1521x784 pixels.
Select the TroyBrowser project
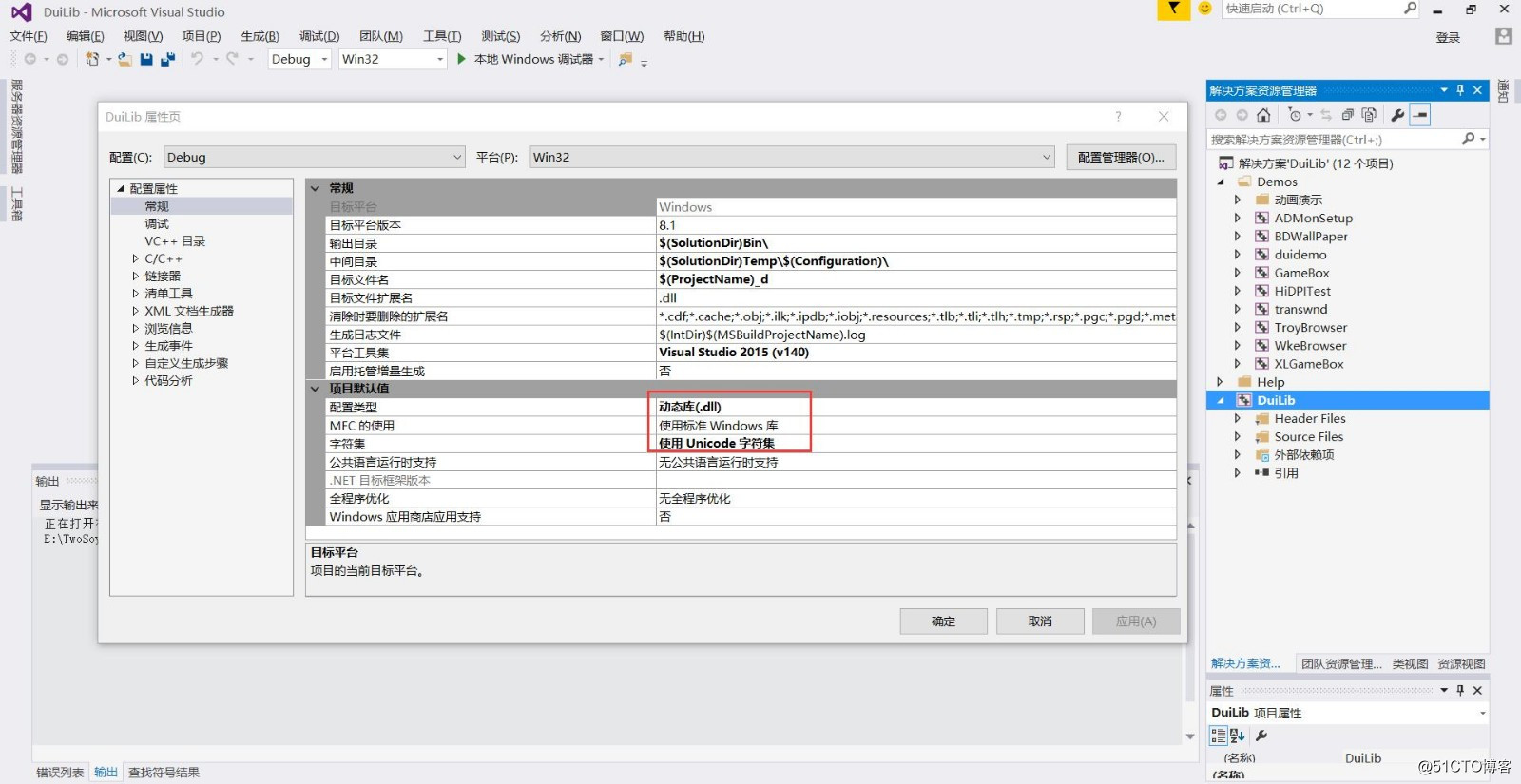tap(1311, 328)
